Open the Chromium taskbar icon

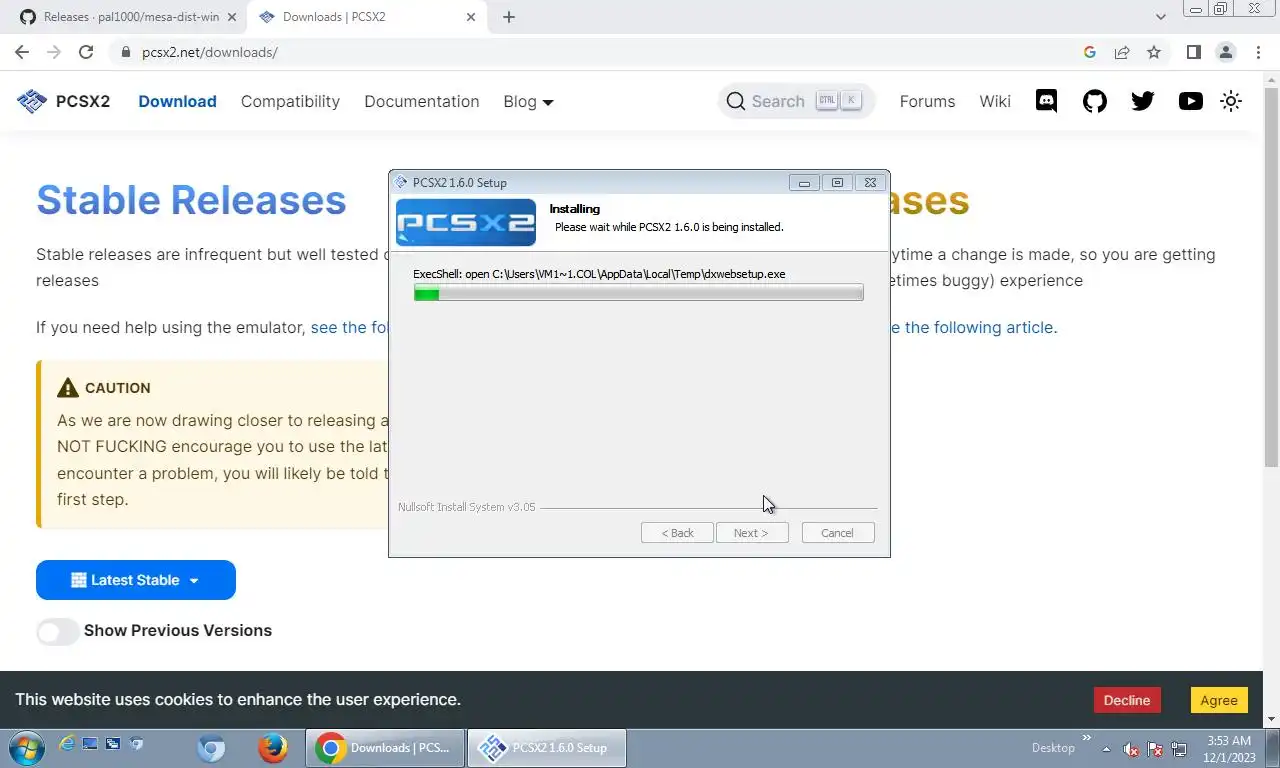[211, 748]
